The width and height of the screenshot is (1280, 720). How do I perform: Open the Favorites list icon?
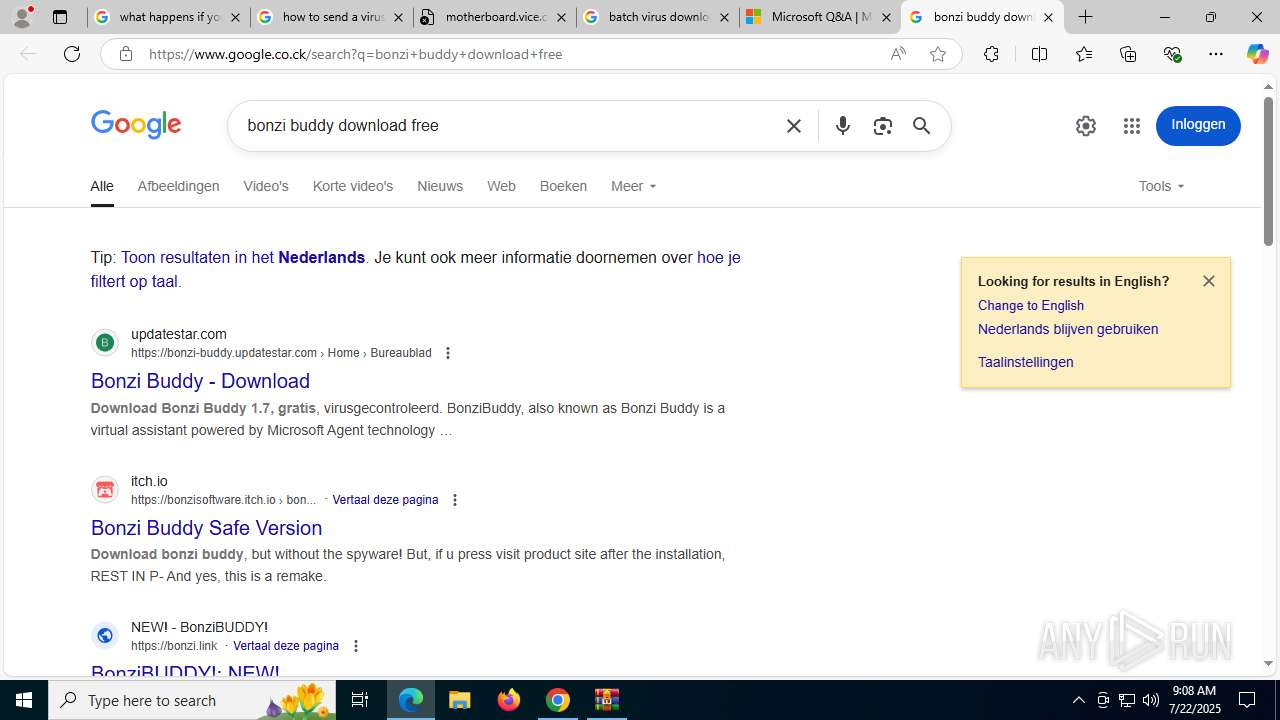click(1084, 54)
